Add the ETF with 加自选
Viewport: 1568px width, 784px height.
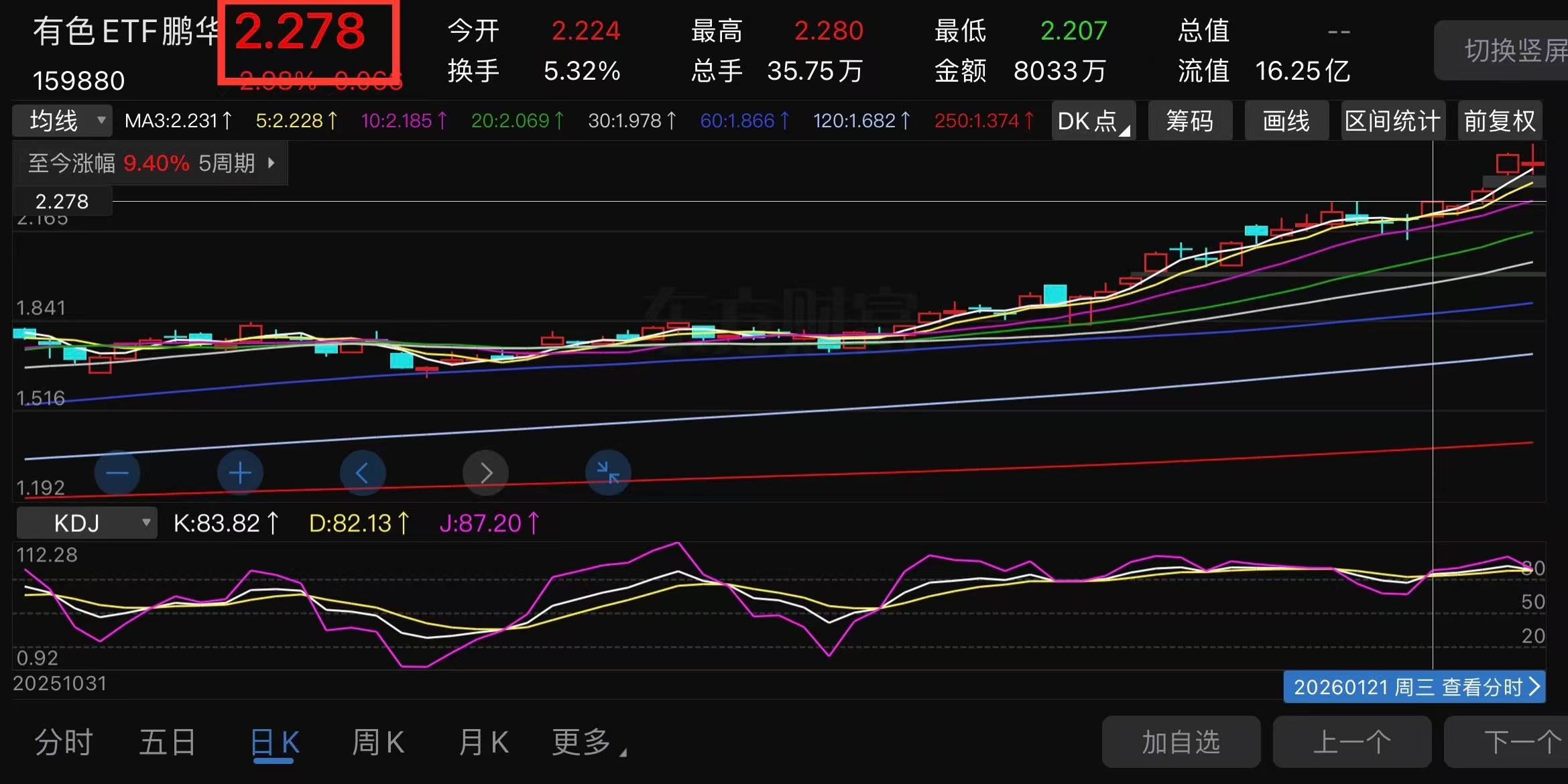coord(1181,742)
